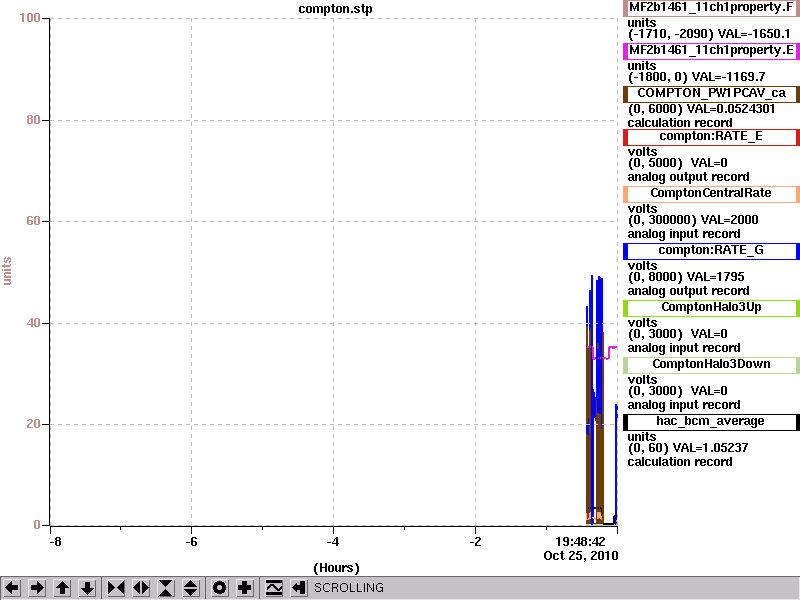The height and width of the screenshot is (600, 800).
Task: Click the Oct 25, 2010 date label
Action: [581, 556]
